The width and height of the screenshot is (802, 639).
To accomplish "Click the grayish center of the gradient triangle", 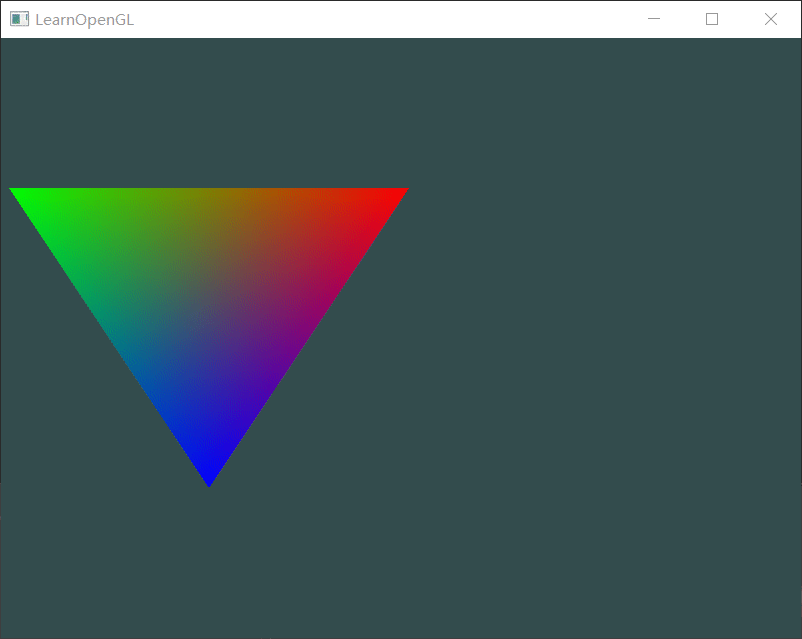I will 209,288.
